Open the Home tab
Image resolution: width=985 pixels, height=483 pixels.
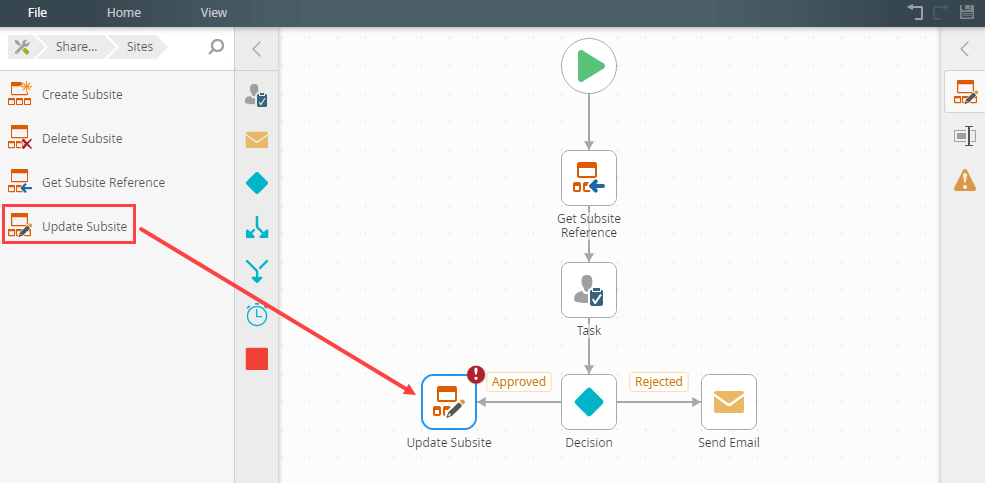(x=124, y=13)
